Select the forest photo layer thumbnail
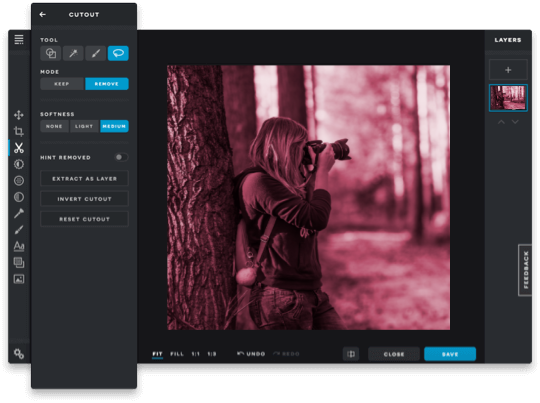 pyautogui.click(x=508, y=98)
